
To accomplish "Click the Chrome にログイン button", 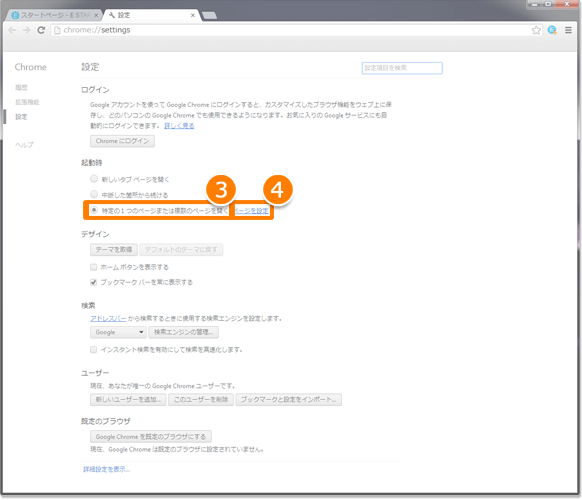I will coord(122,141).
